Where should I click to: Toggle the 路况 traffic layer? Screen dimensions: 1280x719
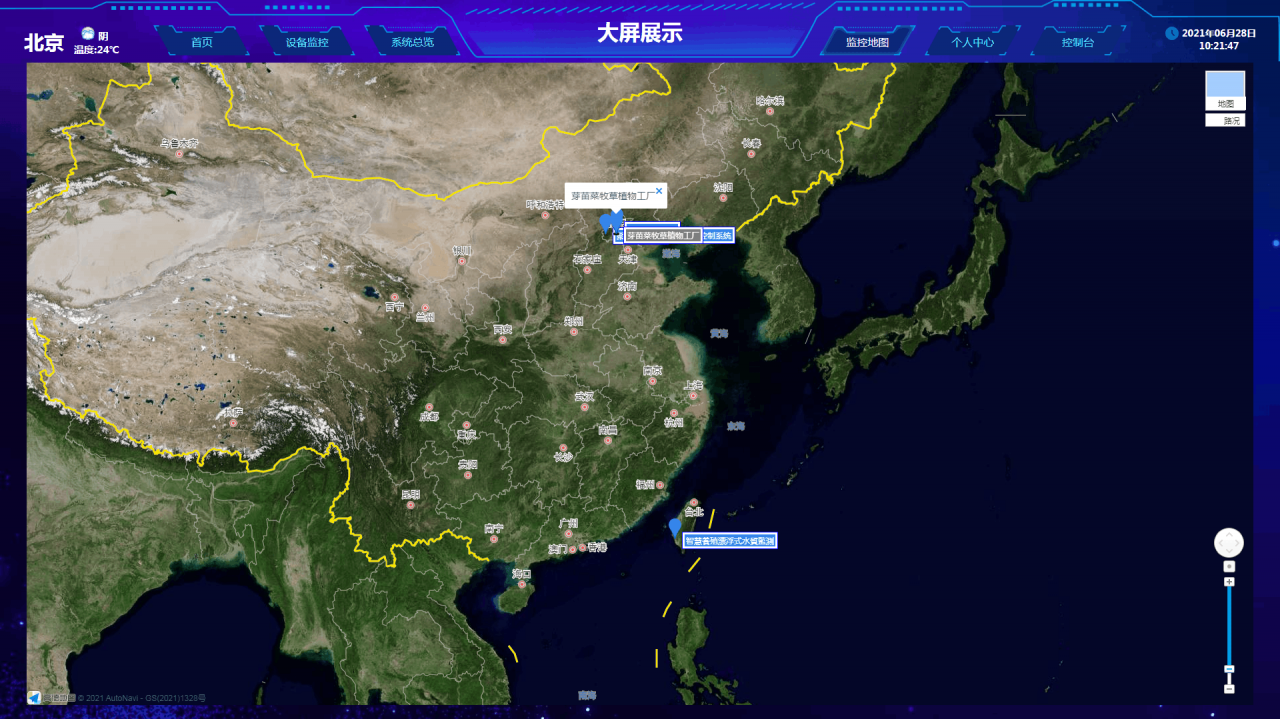pyautogui.click(x=1225, y=120)
